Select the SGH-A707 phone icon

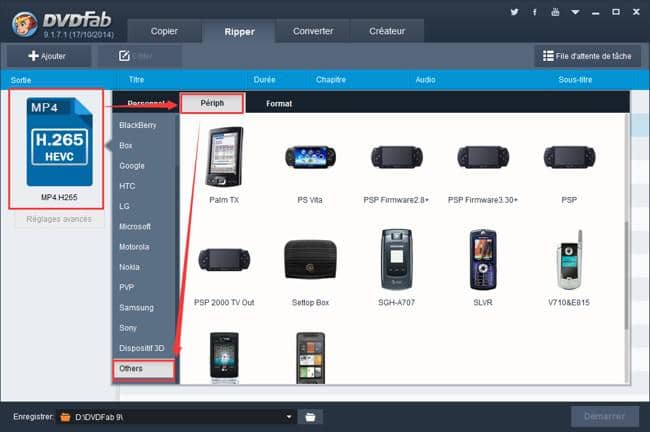(396, 260)
